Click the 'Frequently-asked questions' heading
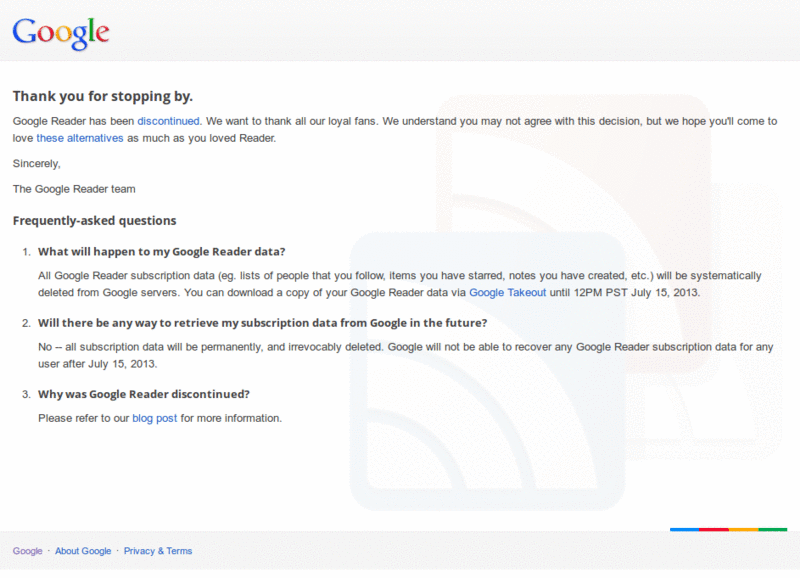Screen dimensions: 800x578 [x=95, y=220]
